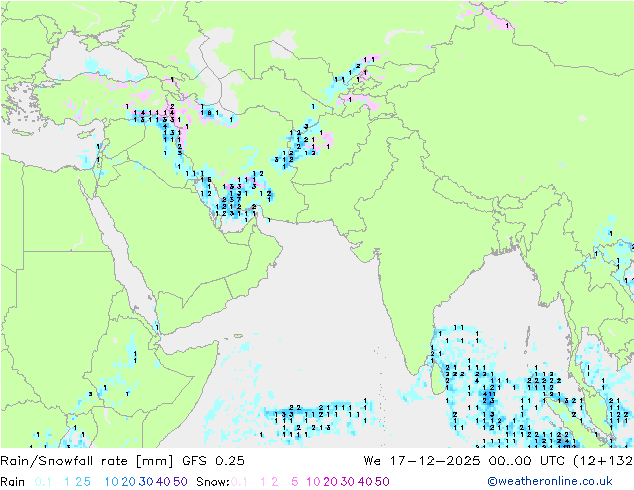Pick the rain legend value 5
The image size is (634, 490).
tap(88, 481)
